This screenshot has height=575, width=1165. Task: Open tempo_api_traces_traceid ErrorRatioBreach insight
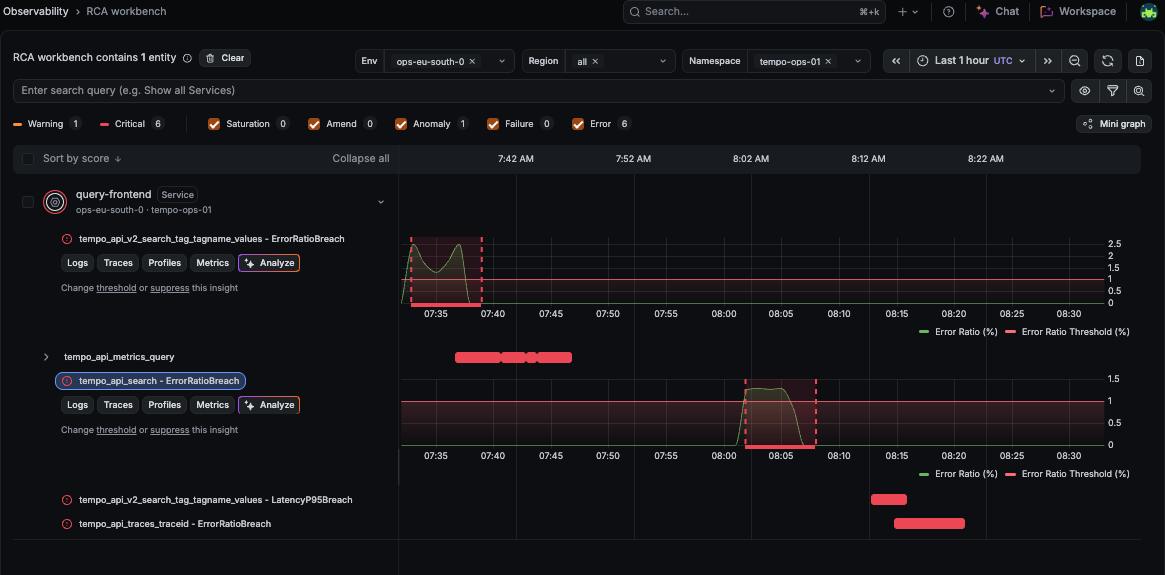click(x=175, y=524)
